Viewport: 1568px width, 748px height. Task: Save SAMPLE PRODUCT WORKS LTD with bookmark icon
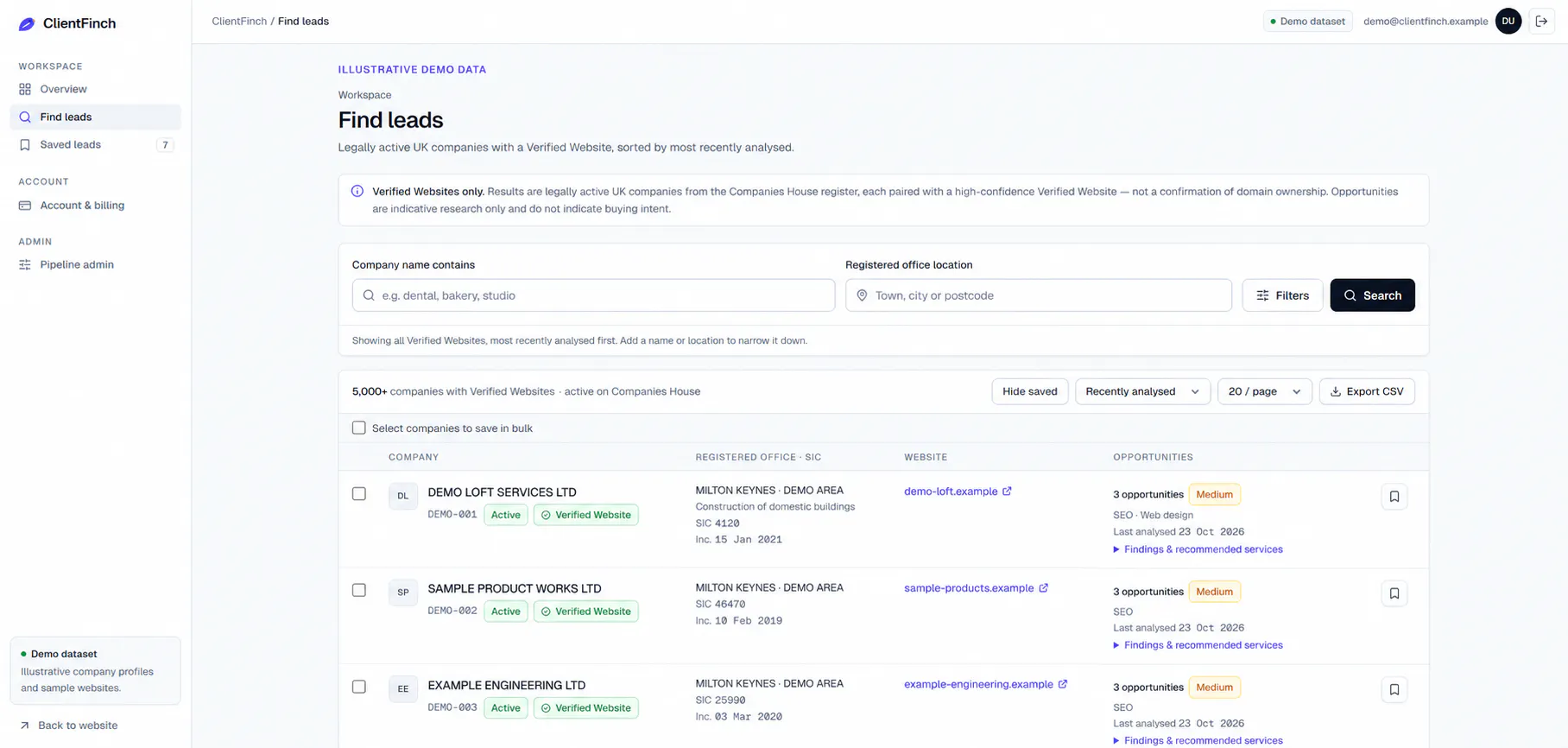1394,593
